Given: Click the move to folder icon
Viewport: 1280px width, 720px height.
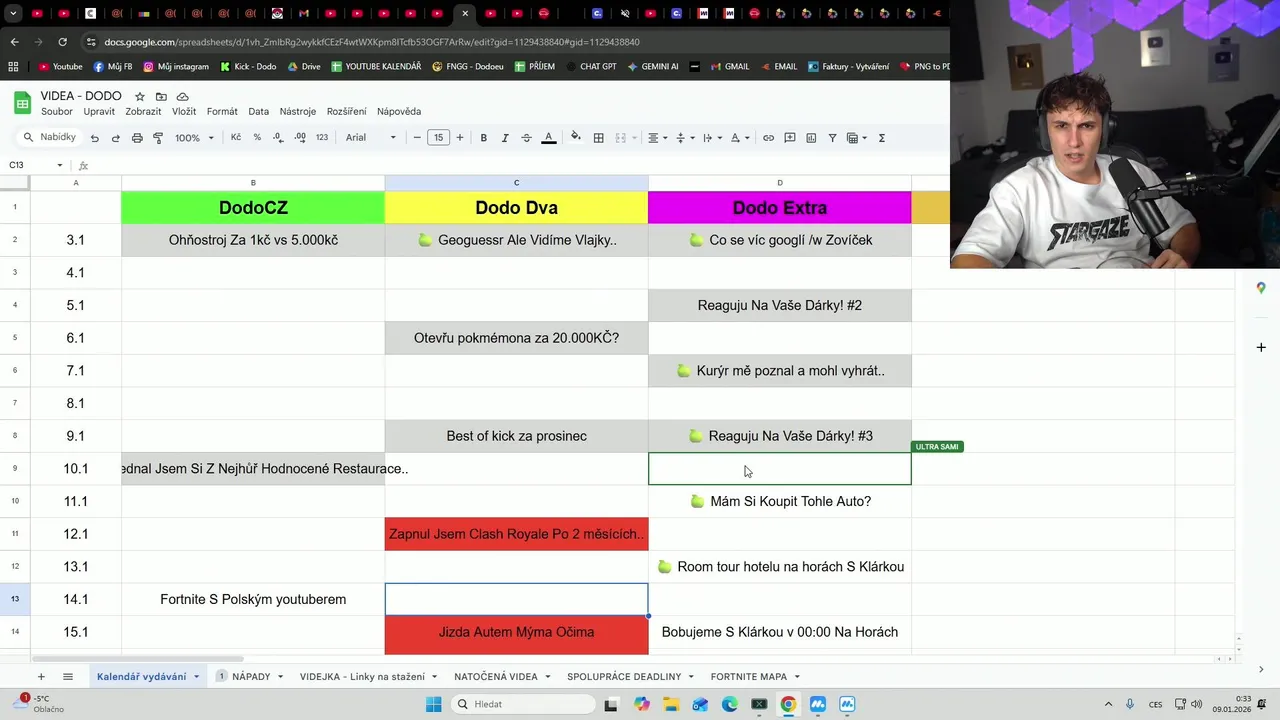Looking at the screenshot, I should click(x=161, y=97).
